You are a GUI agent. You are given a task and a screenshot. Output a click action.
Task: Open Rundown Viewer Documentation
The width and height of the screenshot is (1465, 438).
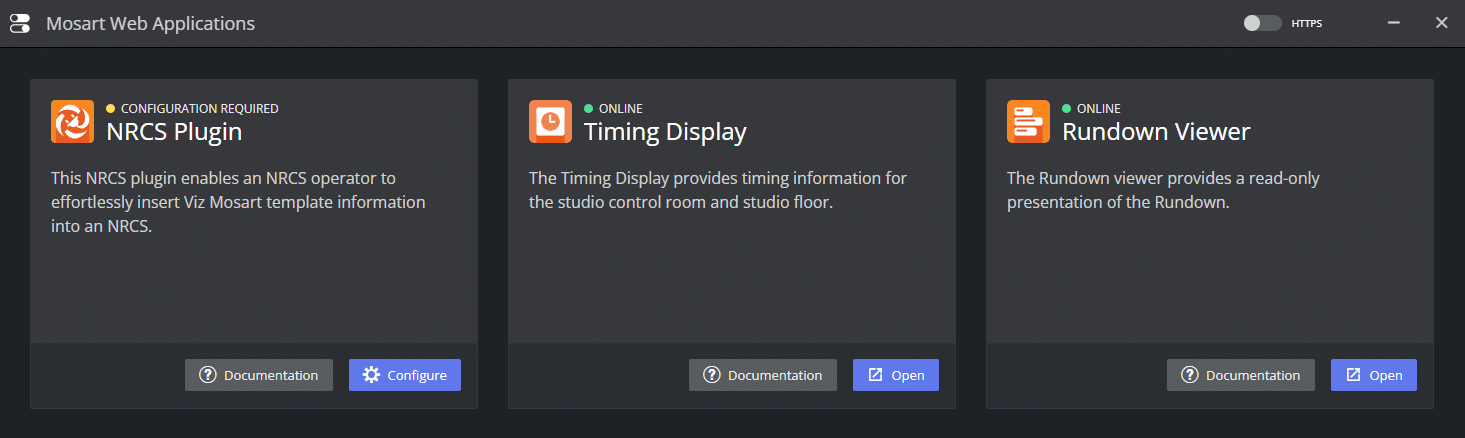pos(1241,375)
